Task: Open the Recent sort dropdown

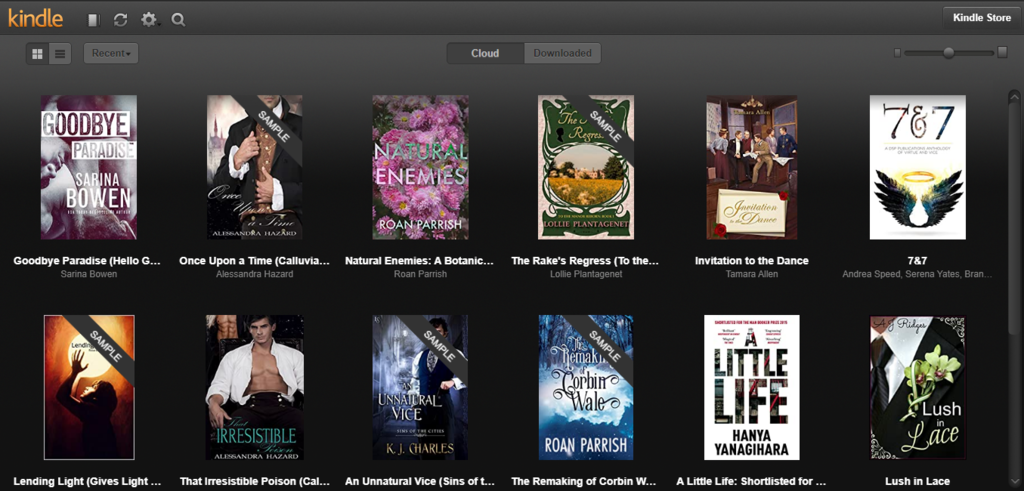Action: pos(111,54)
